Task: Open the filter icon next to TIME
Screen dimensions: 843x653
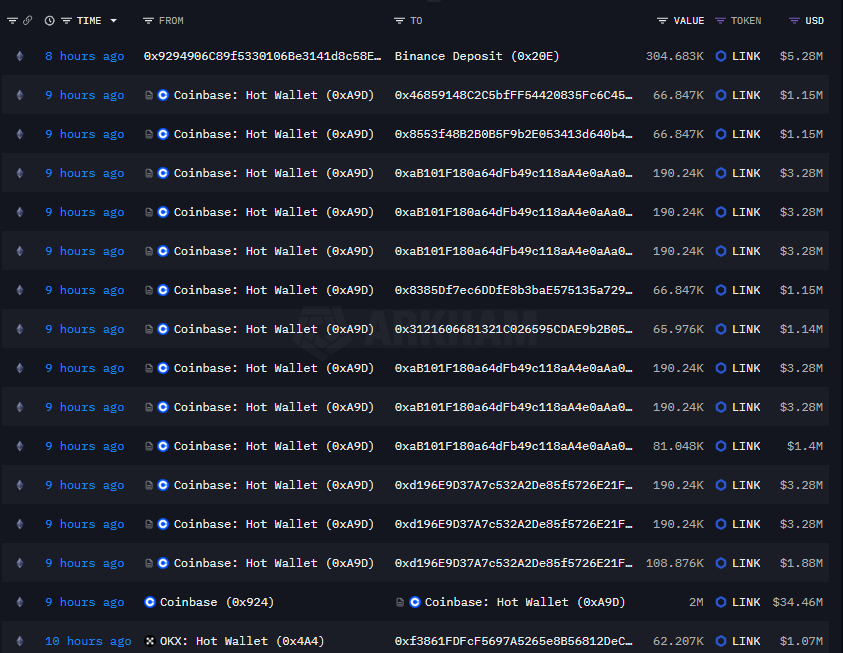Action: [67, 21]
